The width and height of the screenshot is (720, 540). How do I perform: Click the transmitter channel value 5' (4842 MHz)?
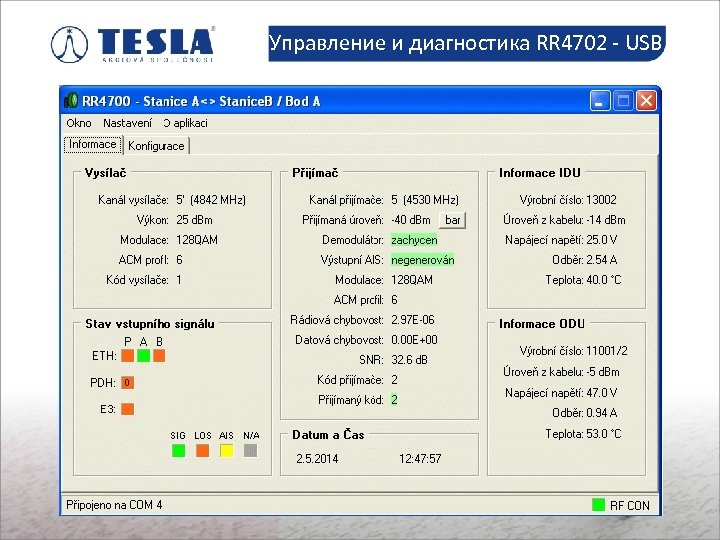(211, 200)
